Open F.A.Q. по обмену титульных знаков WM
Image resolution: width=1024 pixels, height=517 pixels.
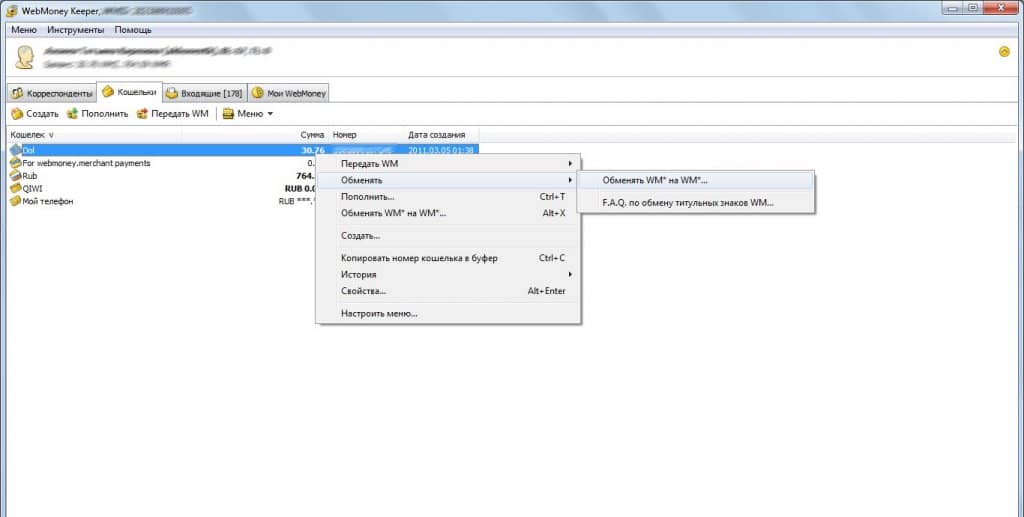click(x=696, y=202)
